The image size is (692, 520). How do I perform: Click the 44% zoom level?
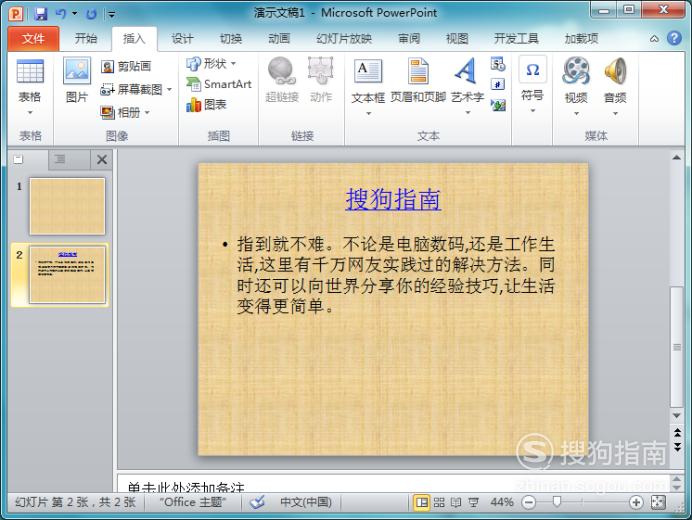[502, 502]
